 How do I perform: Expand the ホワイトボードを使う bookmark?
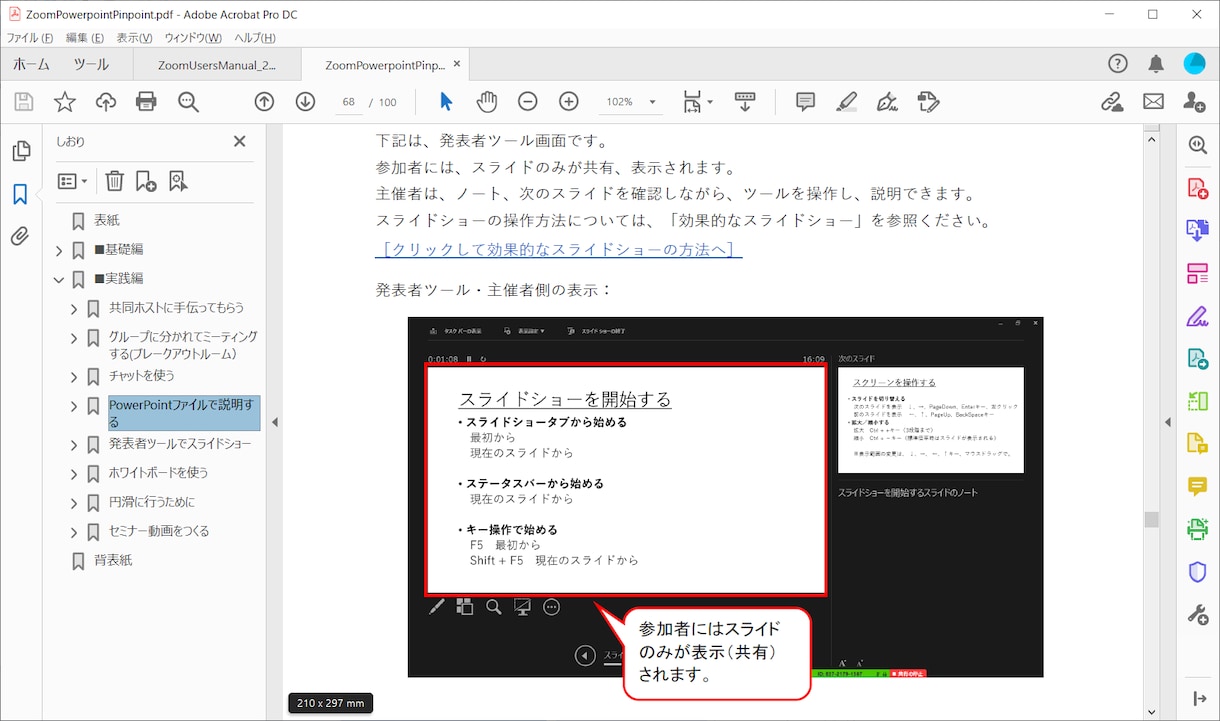tap(74, 474)
